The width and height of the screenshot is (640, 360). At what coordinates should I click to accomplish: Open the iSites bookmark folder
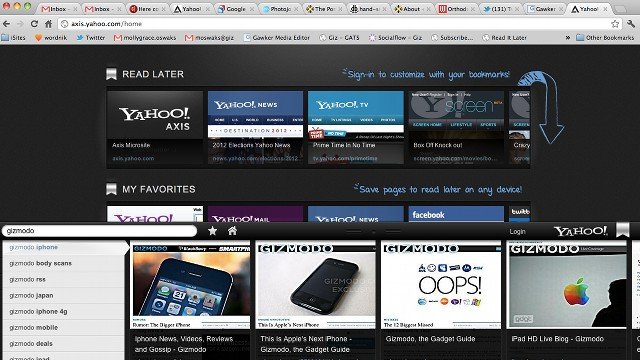(x=13, y=38)
